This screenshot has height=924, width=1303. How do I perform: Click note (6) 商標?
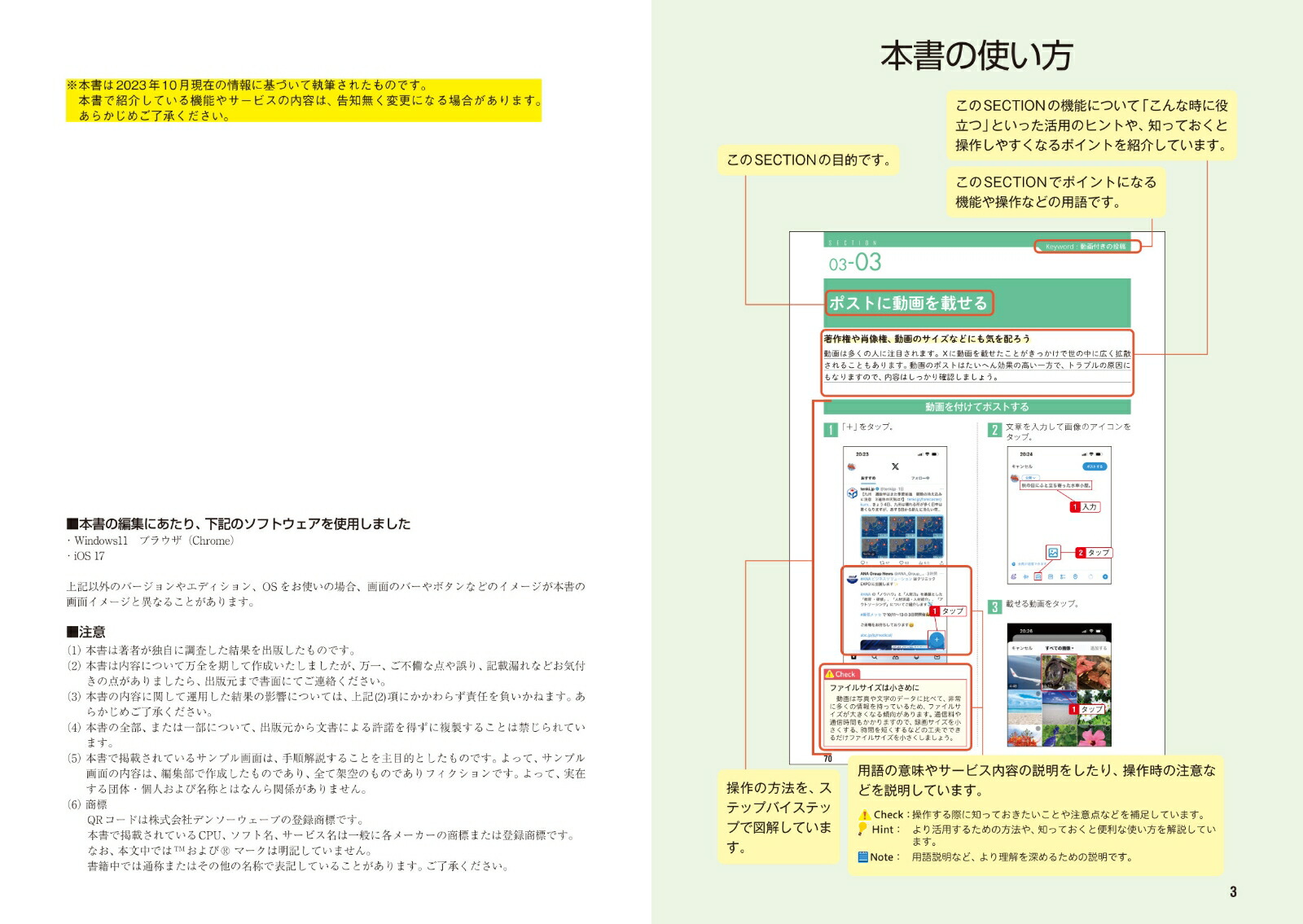(x=87, y=805)
